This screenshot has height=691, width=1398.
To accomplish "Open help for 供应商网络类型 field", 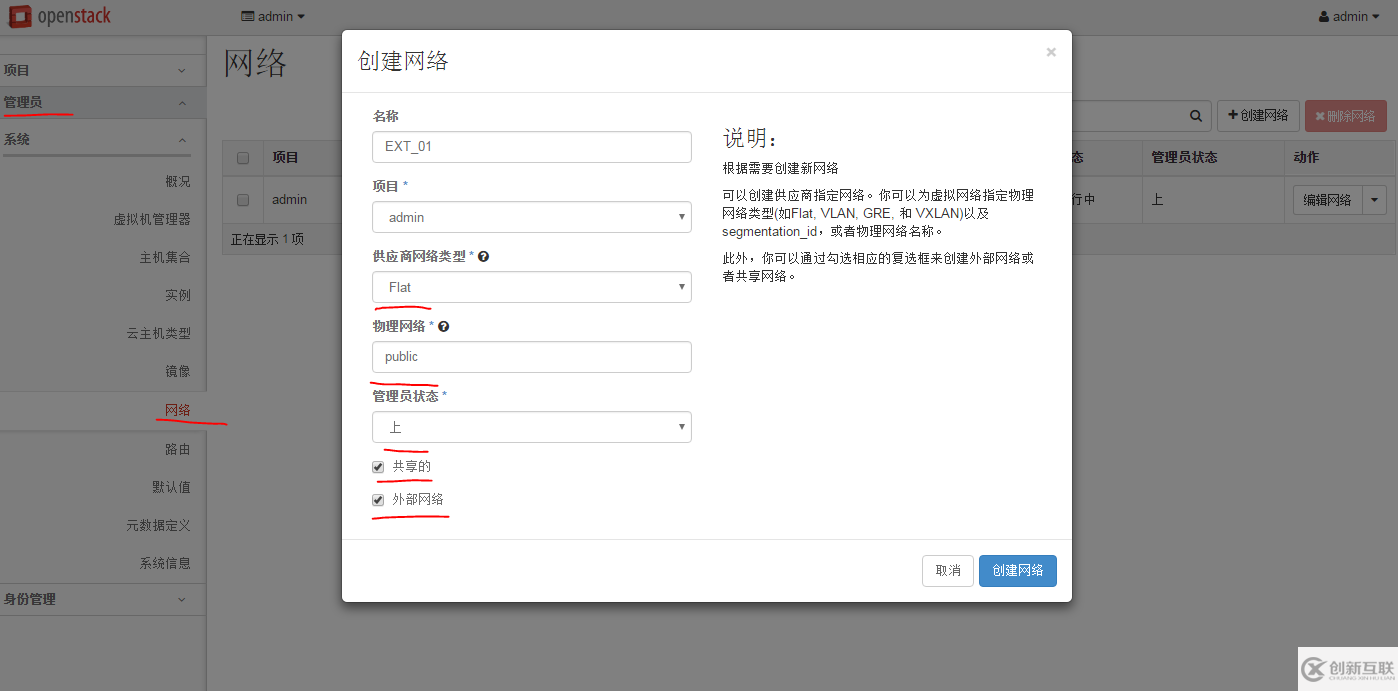I will pyautogui.click(x=484, y=257).
